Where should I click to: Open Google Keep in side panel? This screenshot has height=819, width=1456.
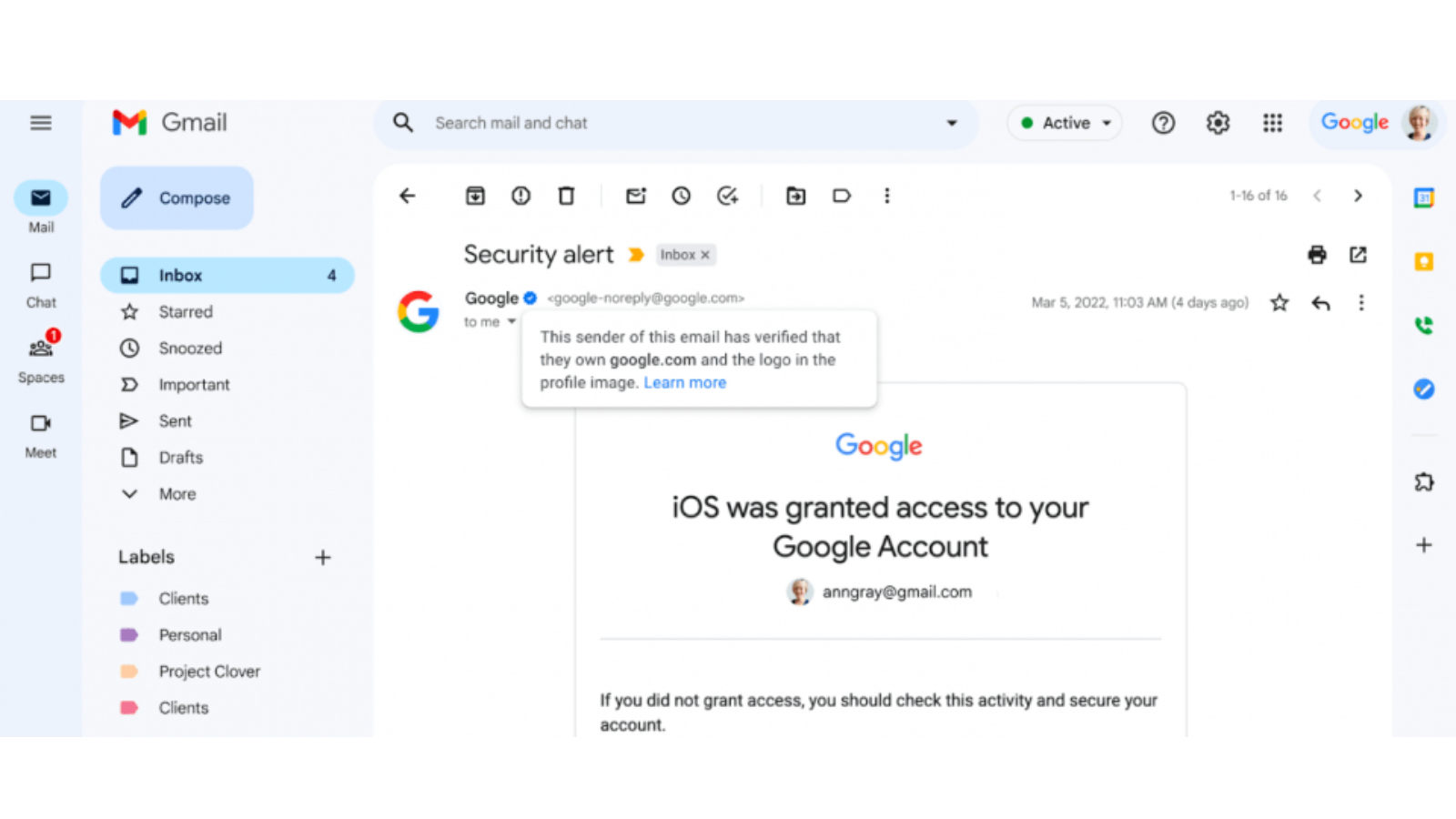[x=1423, y=262]
